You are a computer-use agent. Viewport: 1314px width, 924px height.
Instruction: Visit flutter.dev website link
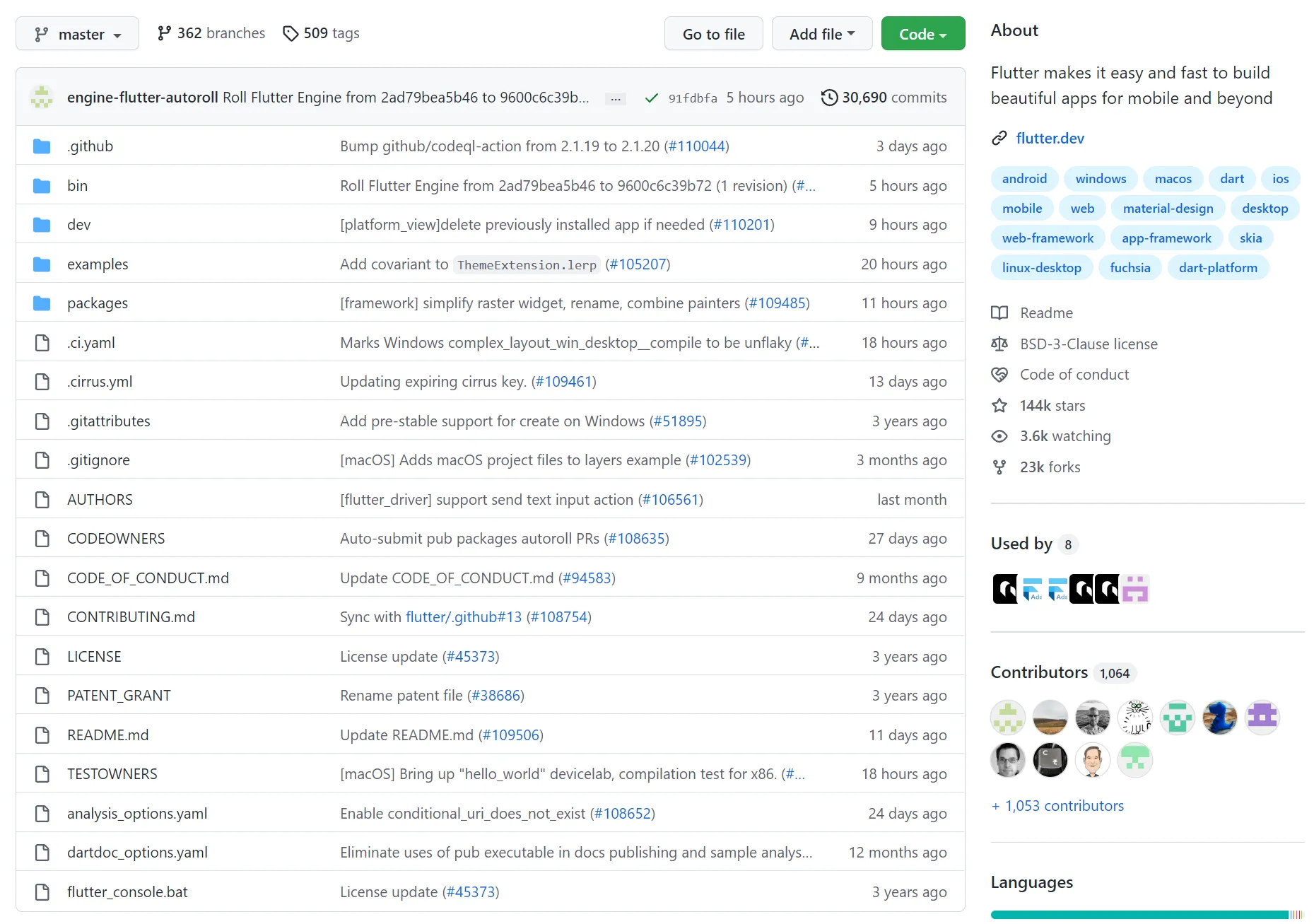1050,139
